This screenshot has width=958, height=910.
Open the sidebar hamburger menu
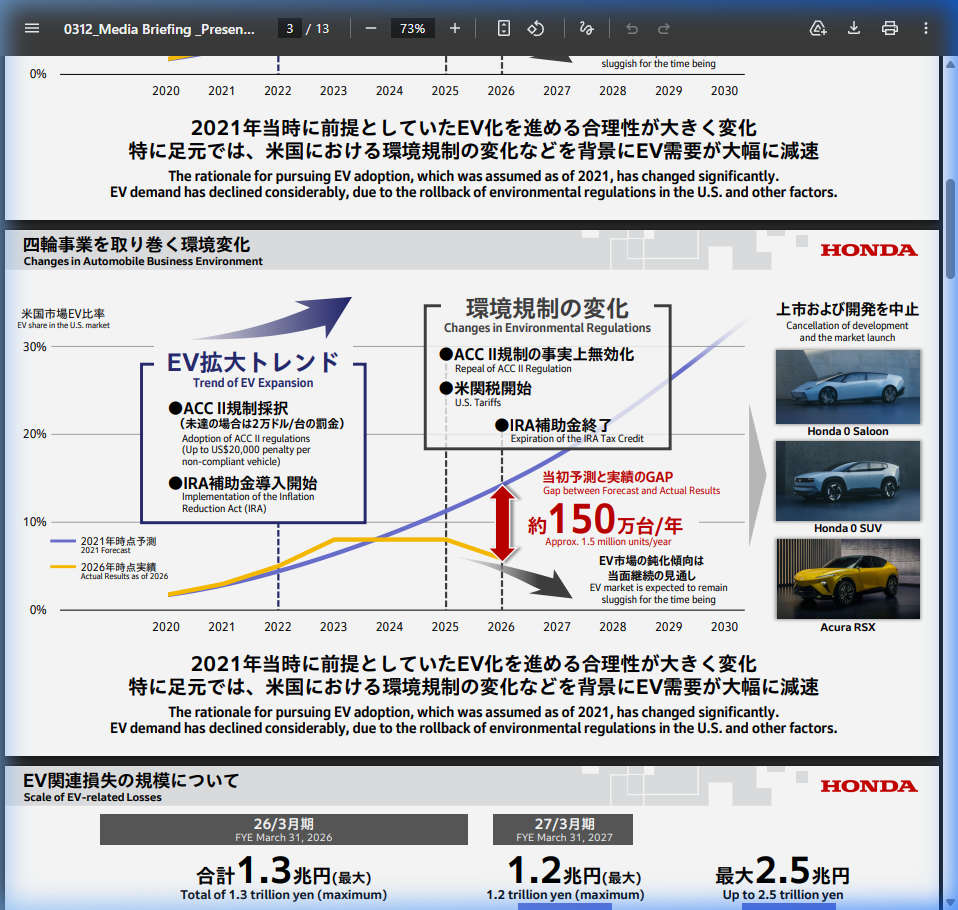(x=32, y=28)
